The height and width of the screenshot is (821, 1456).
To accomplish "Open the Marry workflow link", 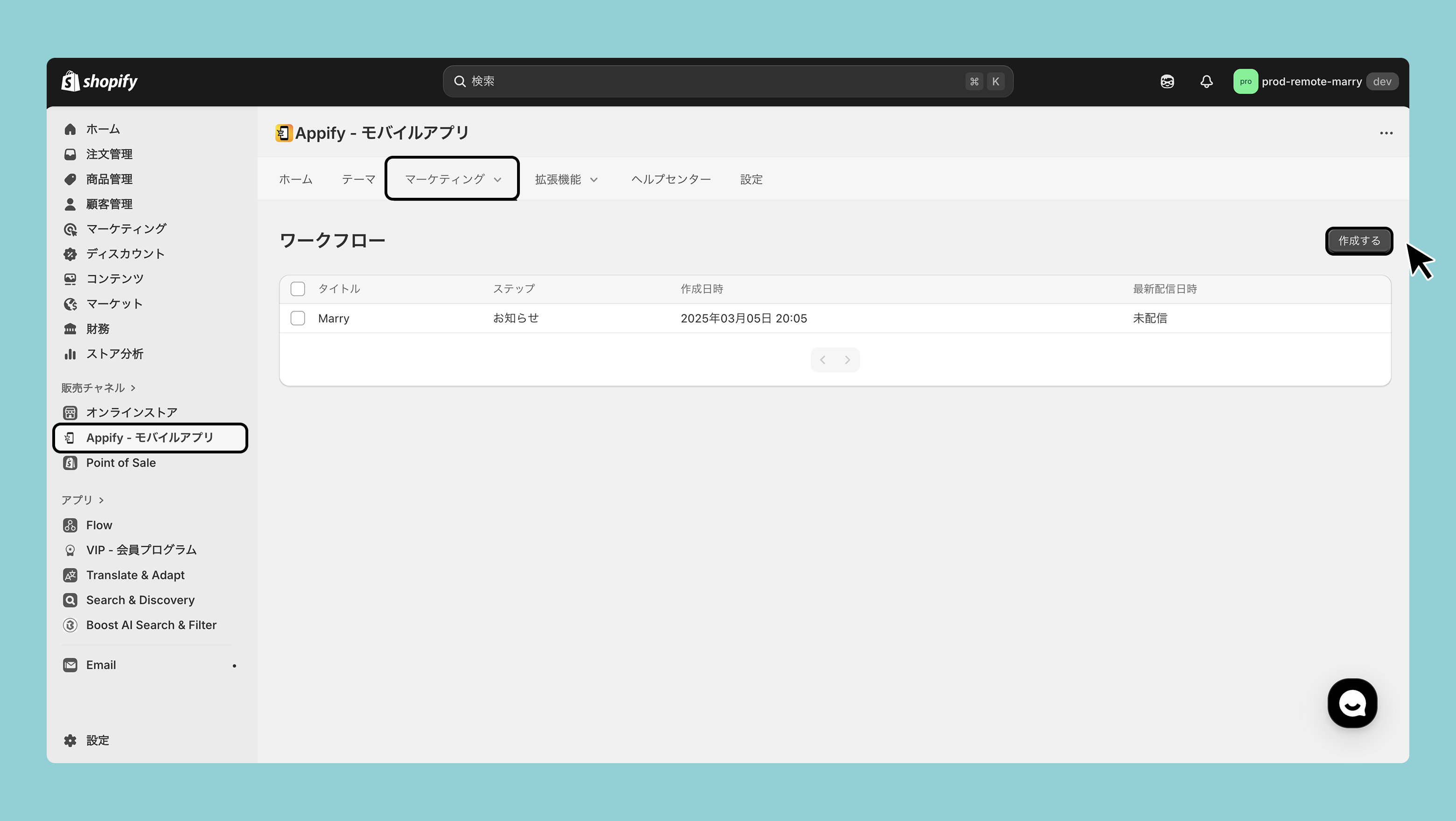I will [334, 318].
